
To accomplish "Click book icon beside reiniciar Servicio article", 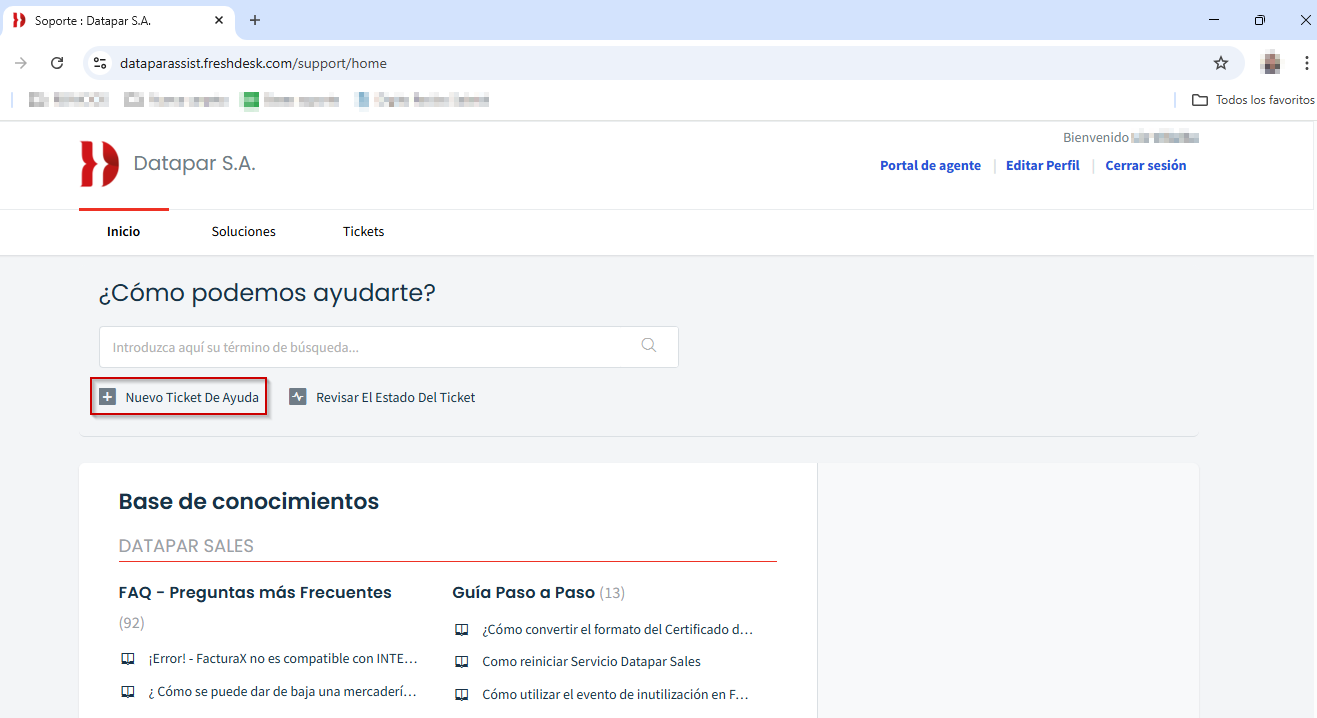I will pos(461,662).
